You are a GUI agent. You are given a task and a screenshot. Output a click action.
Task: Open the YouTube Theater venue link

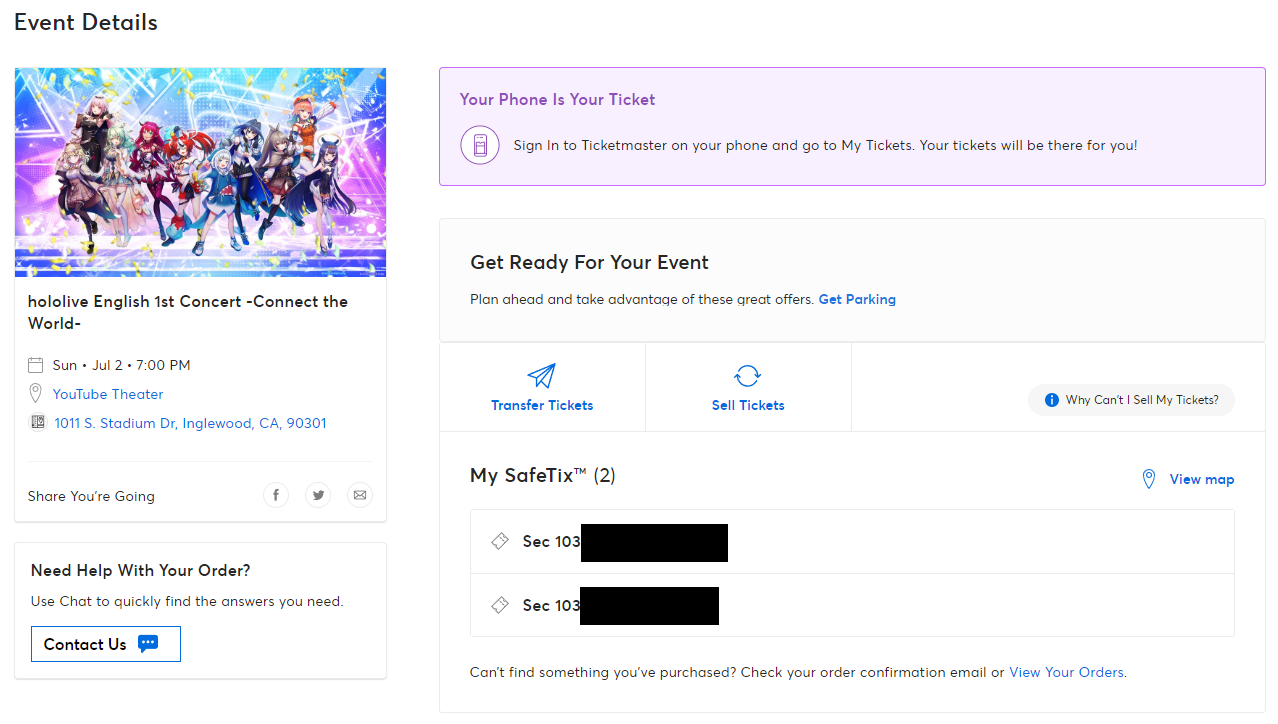click(x=108, y=394)
